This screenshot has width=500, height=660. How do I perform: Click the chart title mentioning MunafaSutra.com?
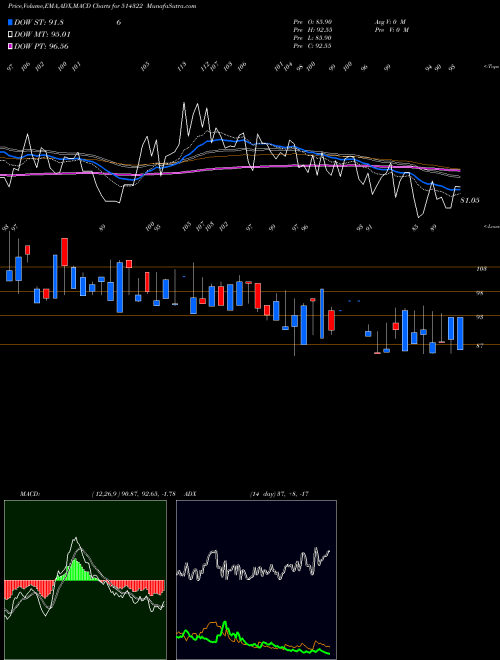pyautogui.click(x=102, y=6)
